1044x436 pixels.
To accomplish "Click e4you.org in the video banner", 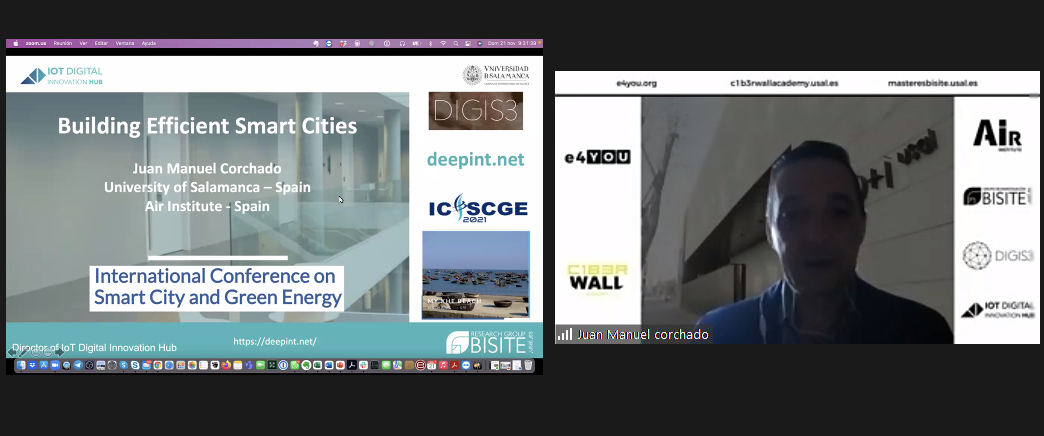I will [x=637, y=83].
